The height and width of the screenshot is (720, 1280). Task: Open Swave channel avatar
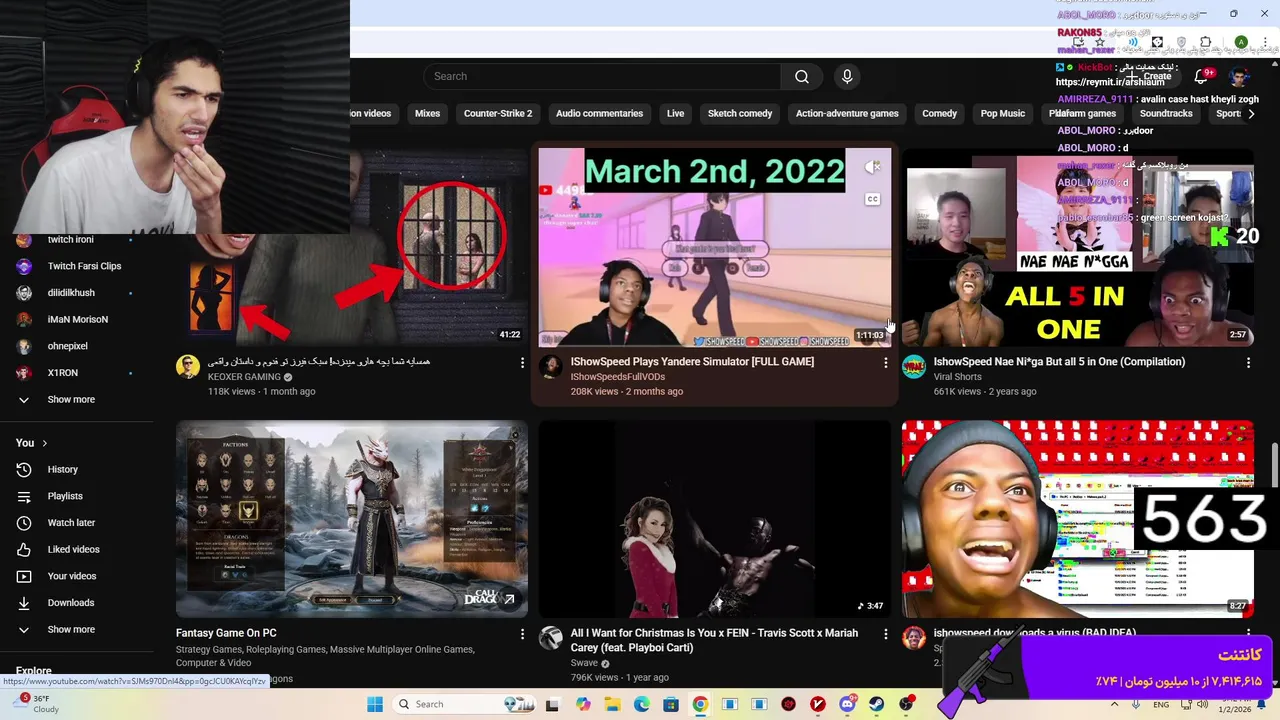[551, 638]
